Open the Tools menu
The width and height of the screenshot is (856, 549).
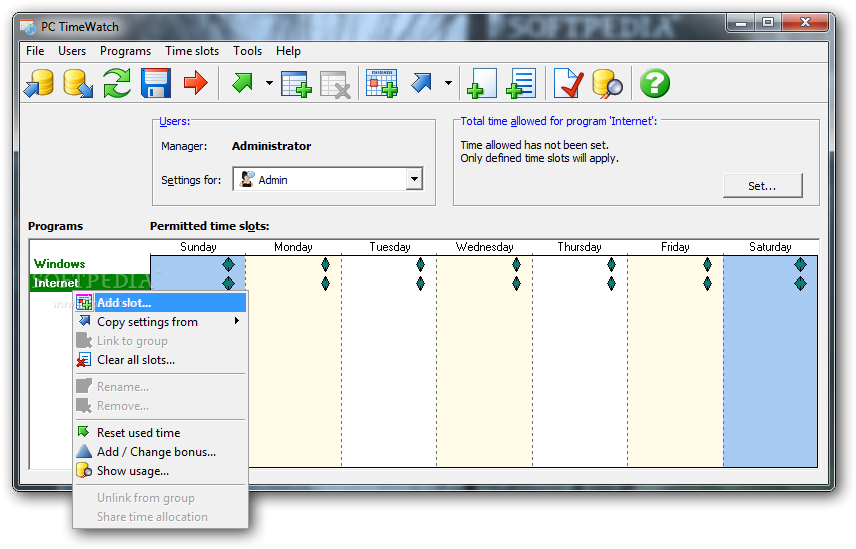click(248, 51)
